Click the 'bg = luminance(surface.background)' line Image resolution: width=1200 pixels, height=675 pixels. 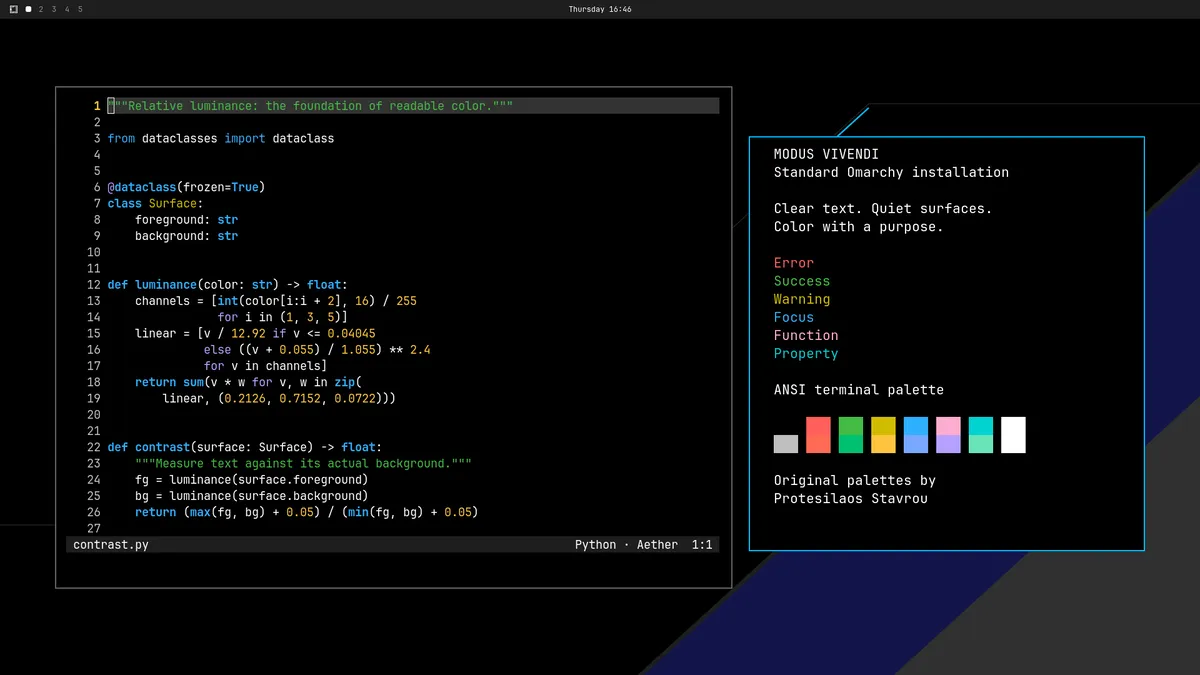point(251,496)
